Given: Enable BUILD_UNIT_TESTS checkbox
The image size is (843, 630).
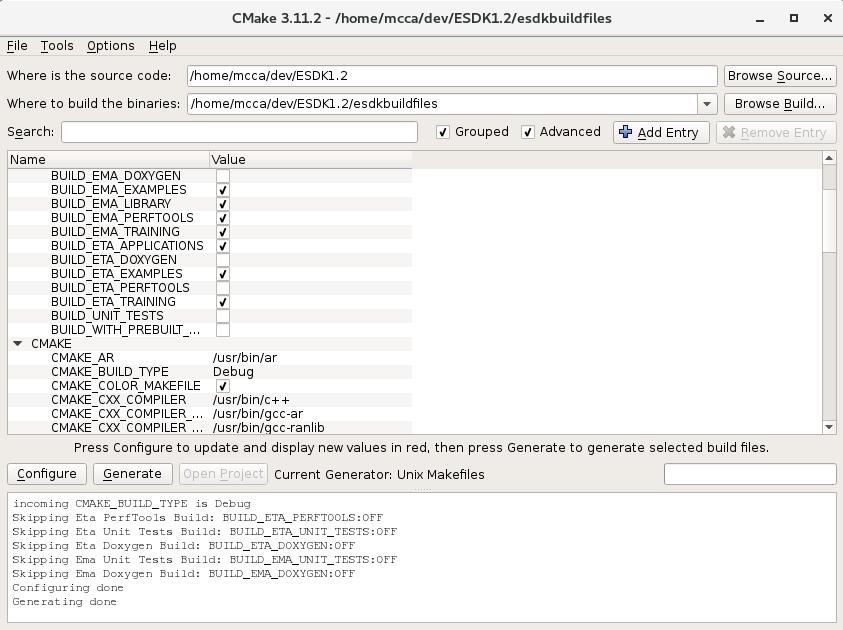Looking at the screenshot, I should [223, 316].
